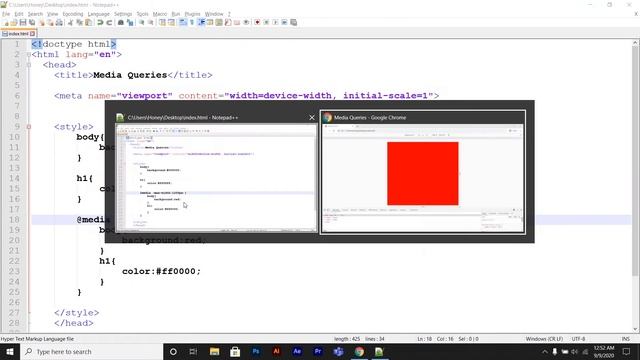Open the Search menu
Screen dimensions: 640x360
35,14
